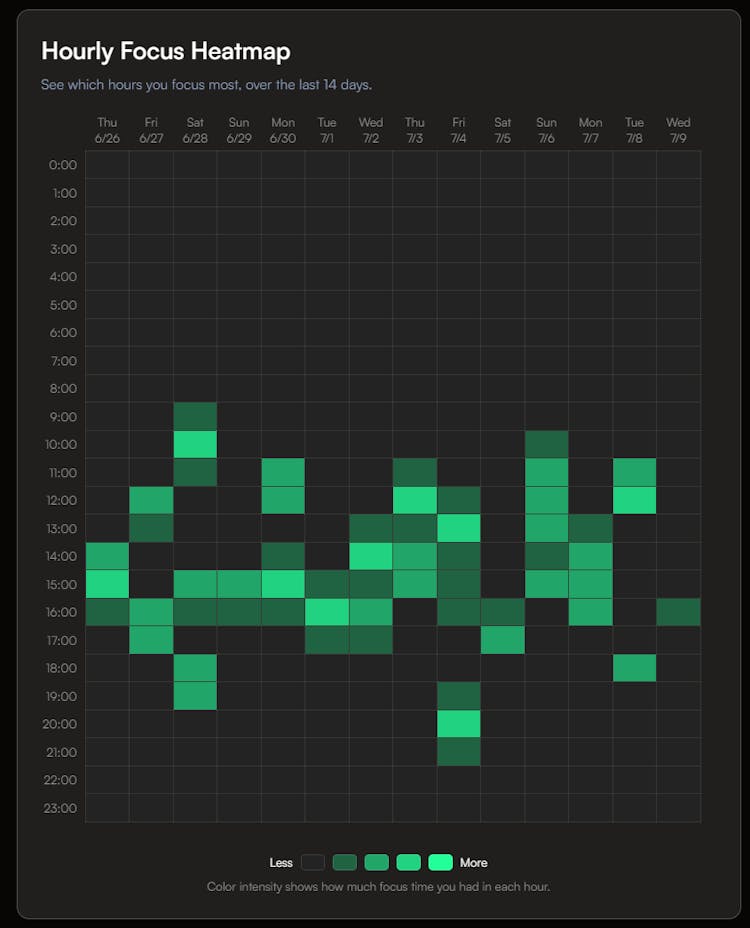Select the middle medium-green legend swatch
Screen dimensions: 750x928
coord(376,862)
